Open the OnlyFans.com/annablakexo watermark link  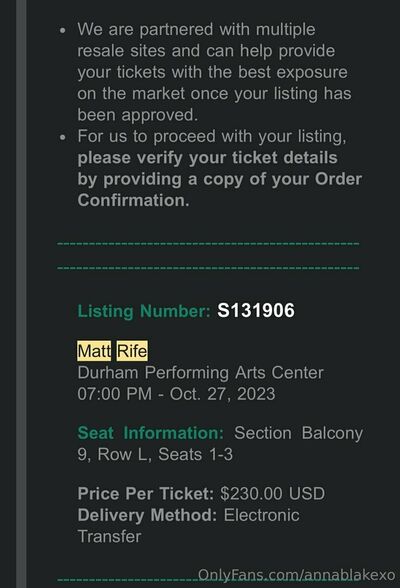point(296,575)
